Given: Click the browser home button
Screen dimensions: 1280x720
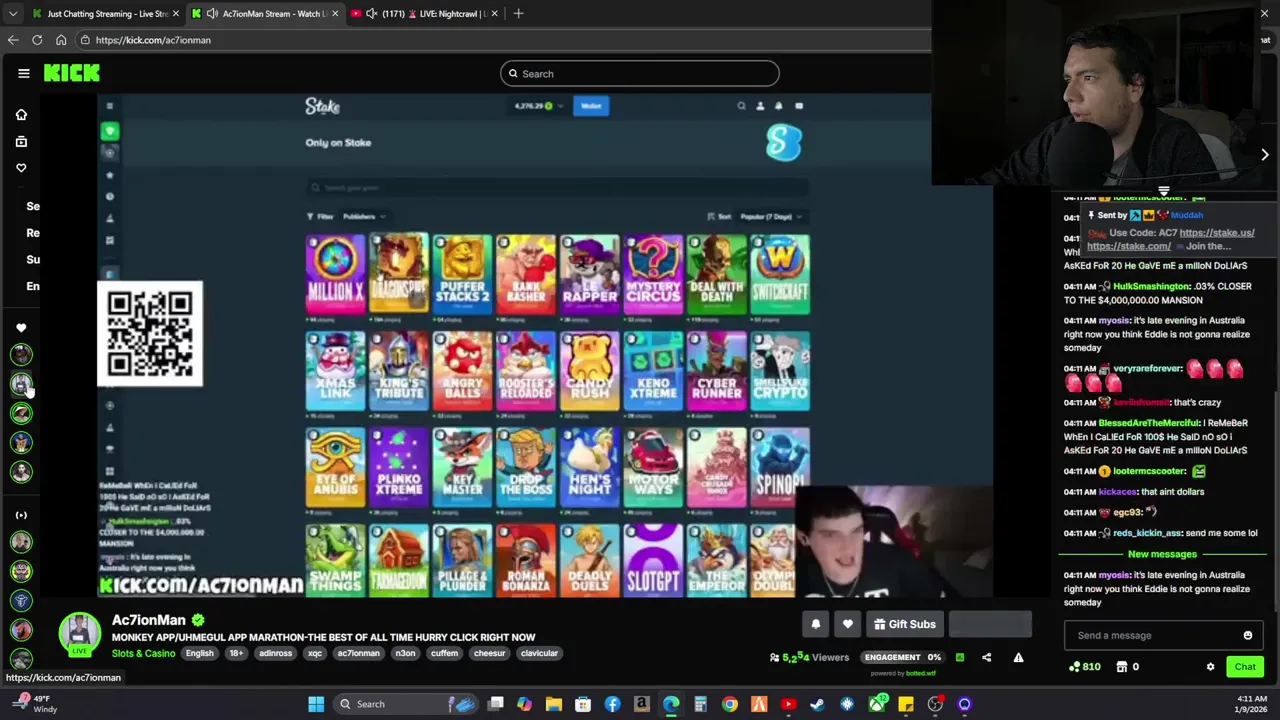Looking at the screenshot, I should click(61, 40).
